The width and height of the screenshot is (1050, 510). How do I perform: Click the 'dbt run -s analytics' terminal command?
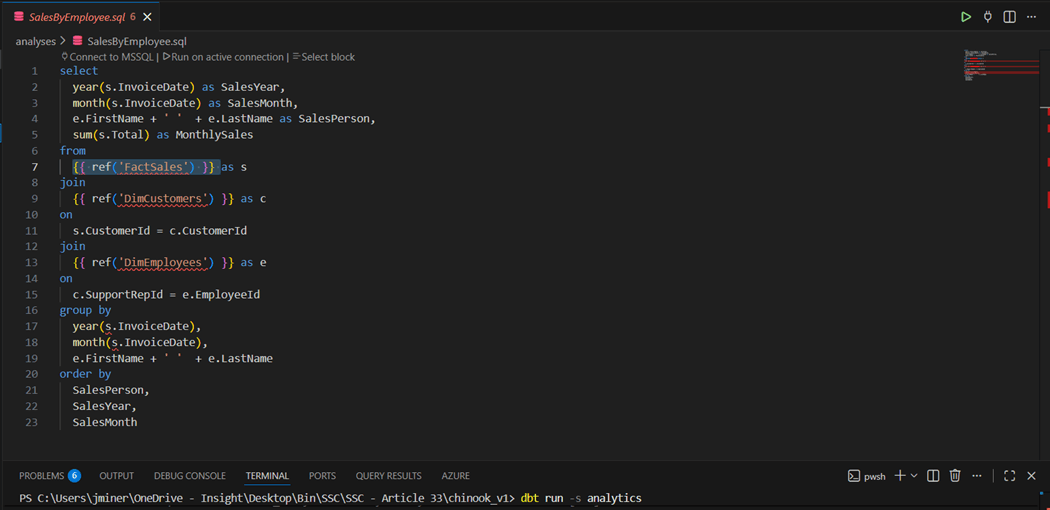[581, 498]
